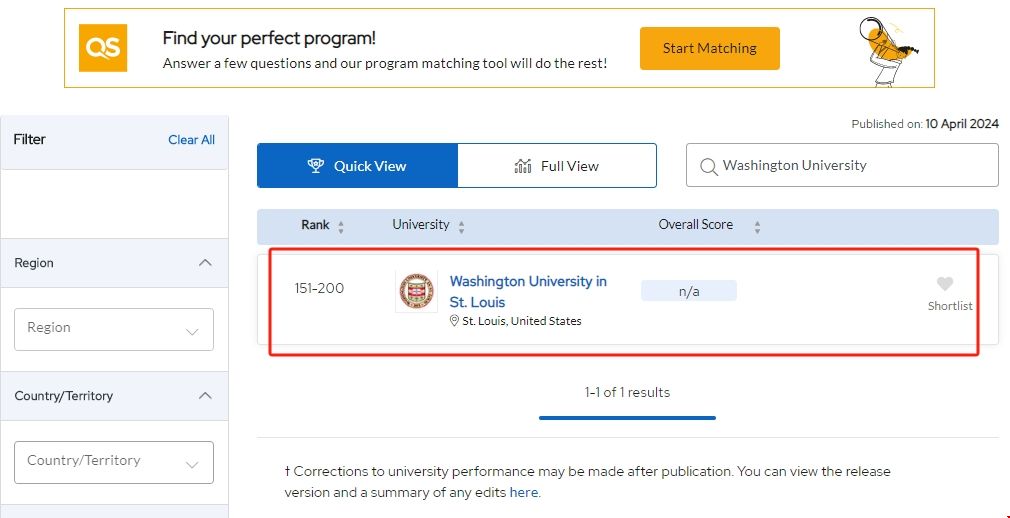Click the chart icon in Full View
Screen dimensions: 1010x518
coord(523,166)
